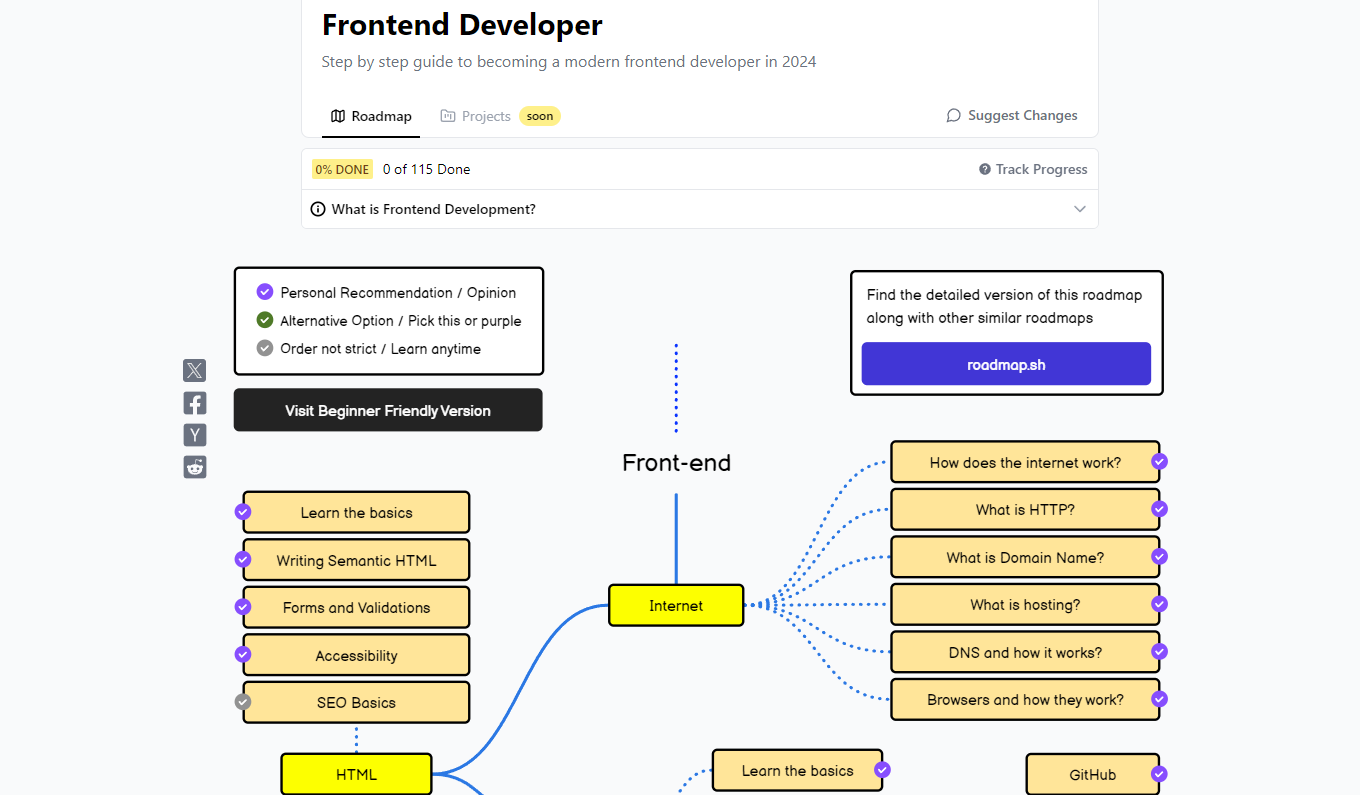
Task: Toggle checkmark on Accessibility node
Action: [x=243, y=654]
